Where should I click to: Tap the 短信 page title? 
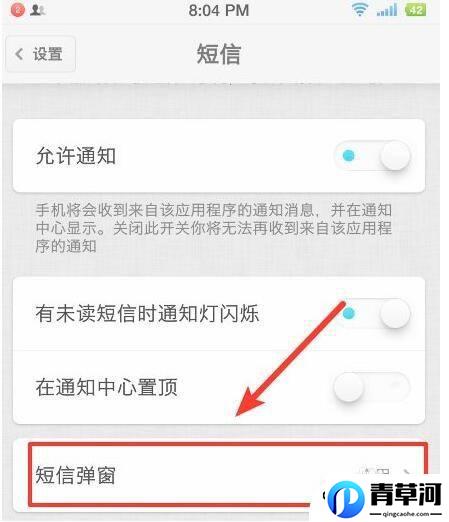tap(219, 54)
